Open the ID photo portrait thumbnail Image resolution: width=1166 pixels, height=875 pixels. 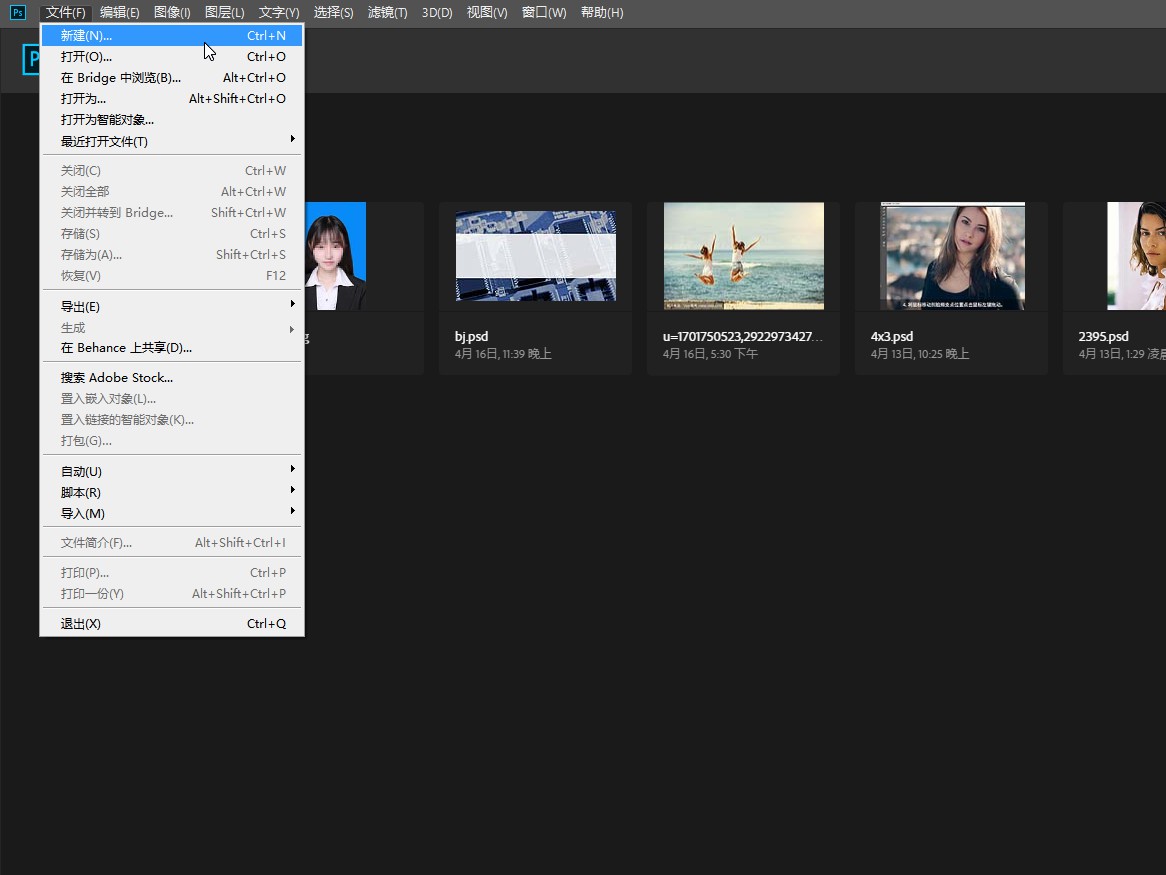point(335,256)
